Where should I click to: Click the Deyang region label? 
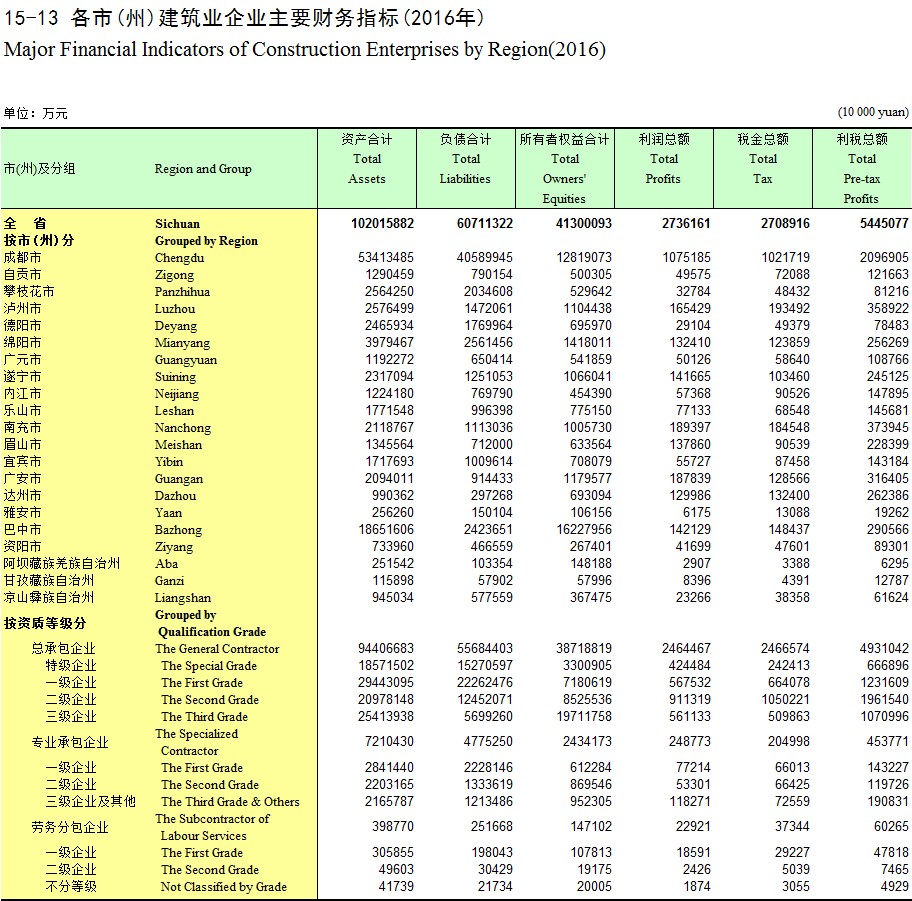[x=176, y=326]
